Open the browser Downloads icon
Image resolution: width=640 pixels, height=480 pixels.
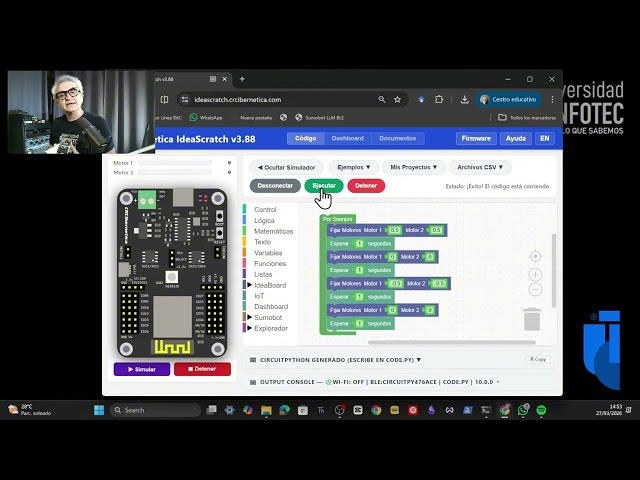tap(464, 100)
